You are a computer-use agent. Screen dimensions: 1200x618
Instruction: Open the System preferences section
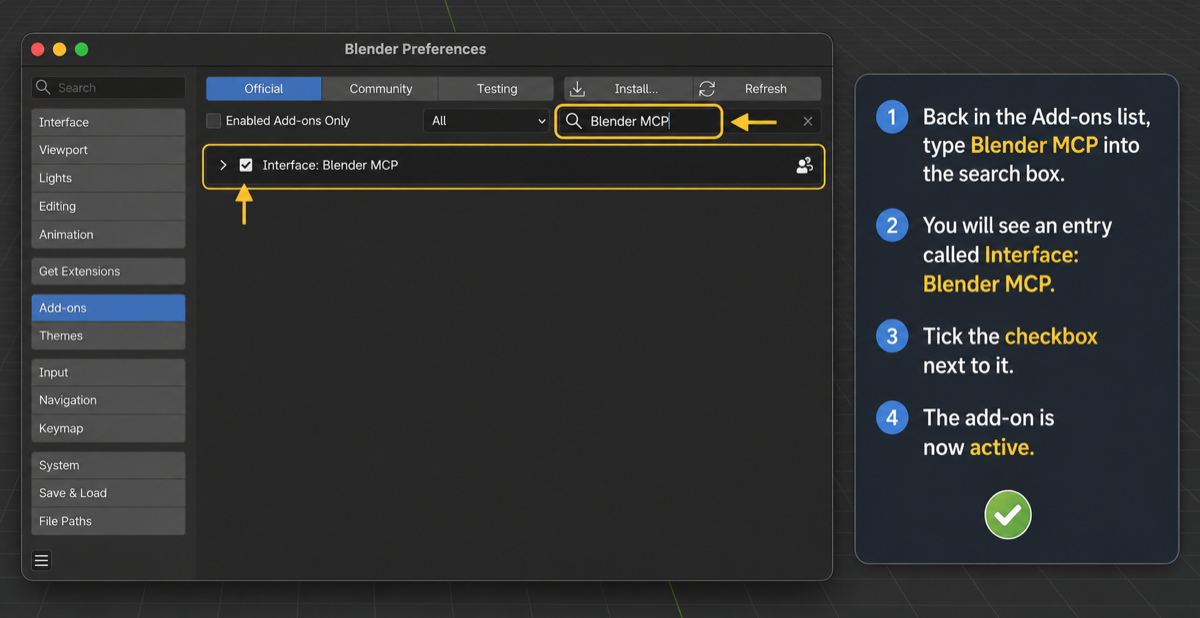(108, 465)
